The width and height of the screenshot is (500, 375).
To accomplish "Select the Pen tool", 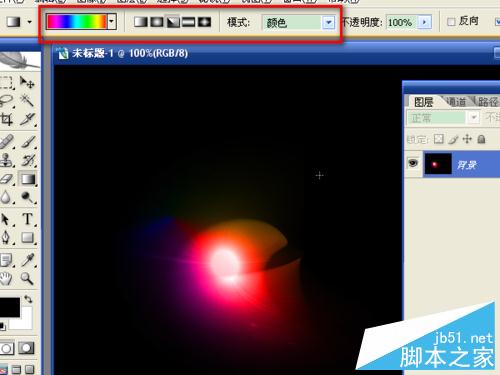I will click(6, 238).
